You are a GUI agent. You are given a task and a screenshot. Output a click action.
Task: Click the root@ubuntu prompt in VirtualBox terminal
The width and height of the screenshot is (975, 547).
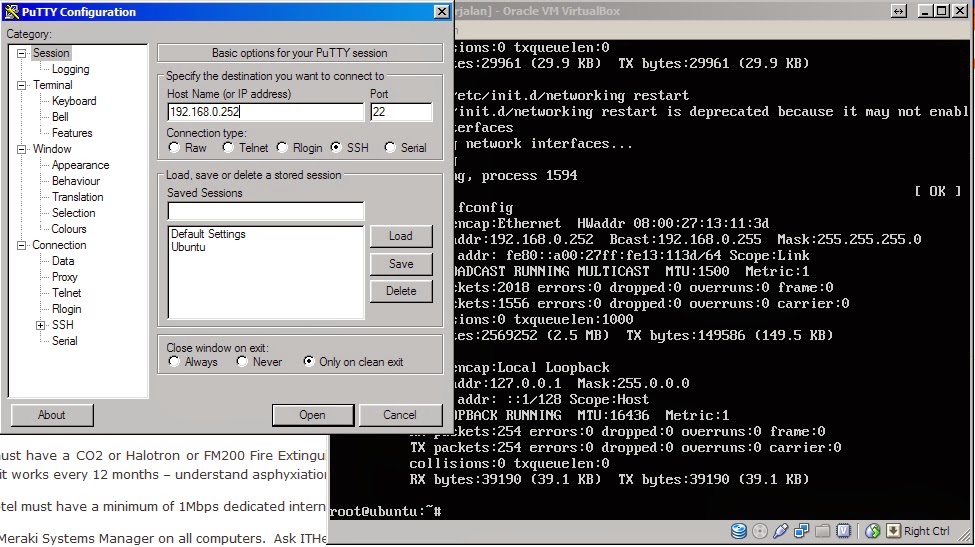point(385,512)
